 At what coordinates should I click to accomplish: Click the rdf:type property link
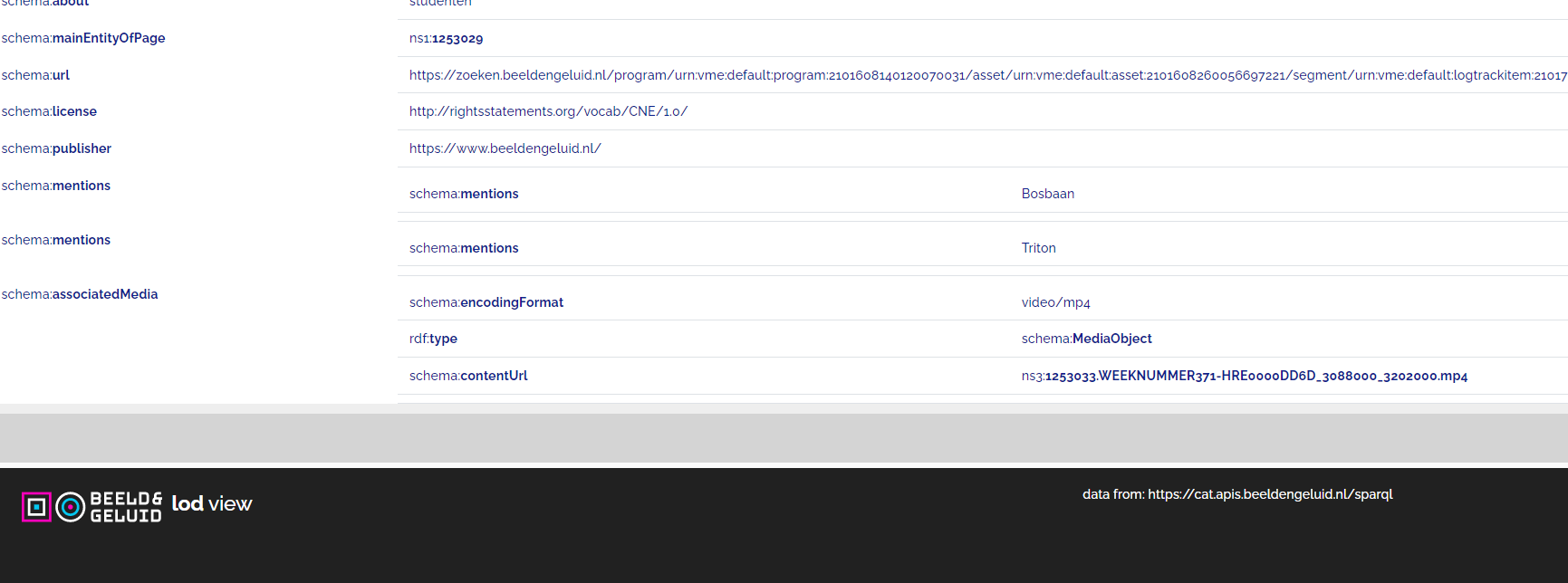tap(433, 339)
